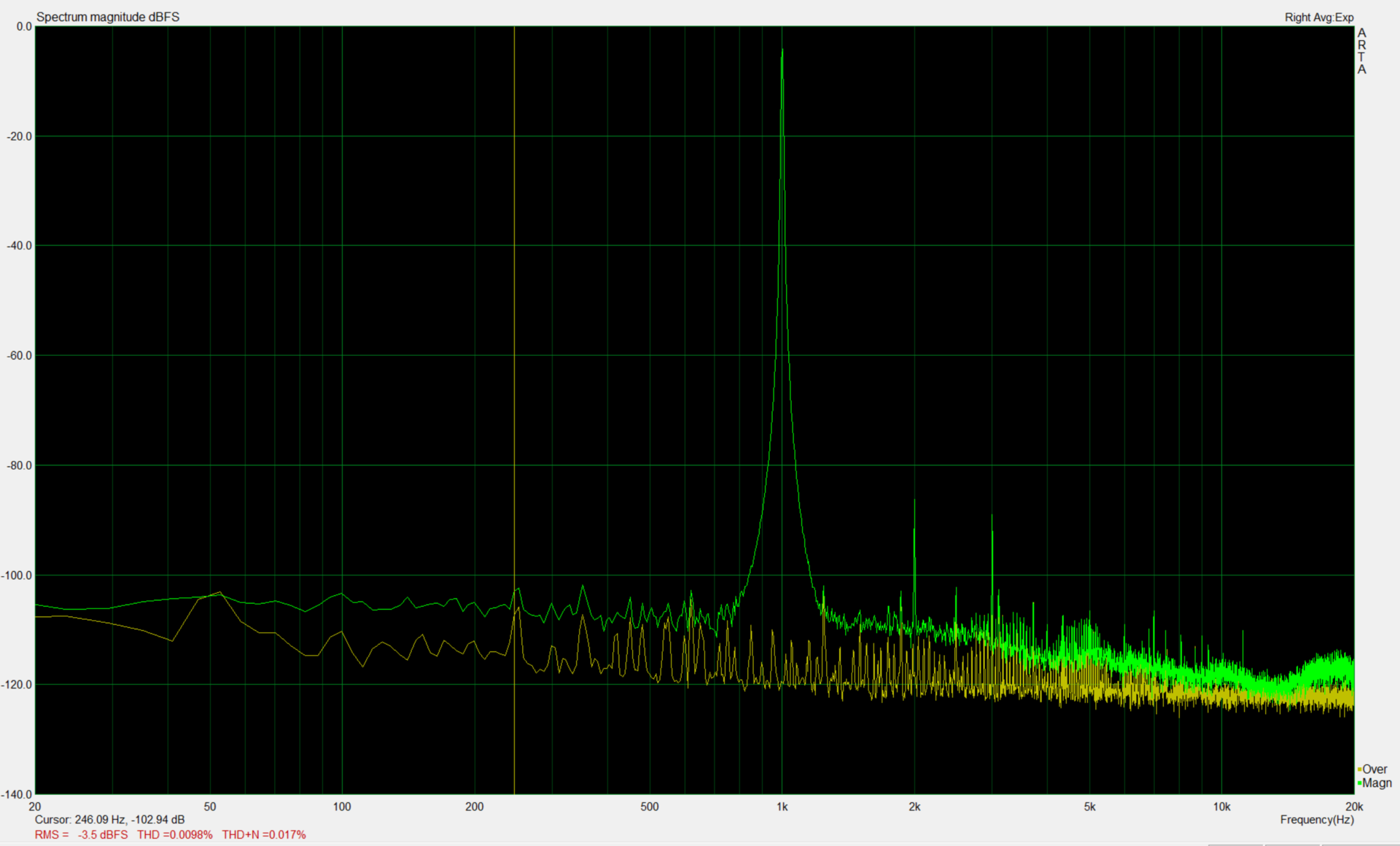Click the Frequency(Hz) axis label
The width and height of the screenshot is (1400, 846).
pos(1317,820)
